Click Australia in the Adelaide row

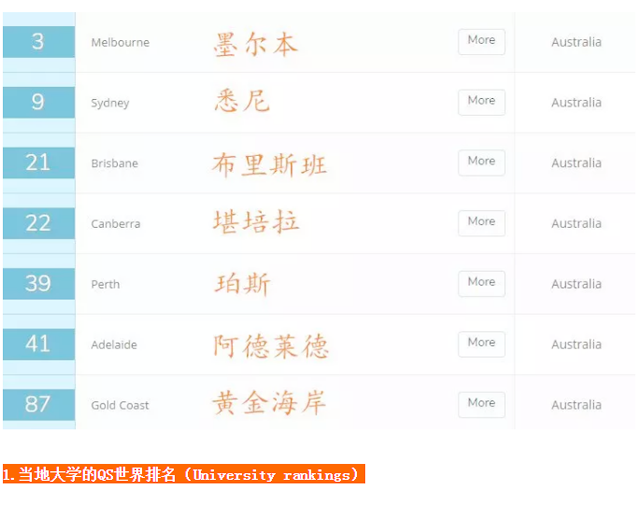pyautogui.click(x=576, y=345)
